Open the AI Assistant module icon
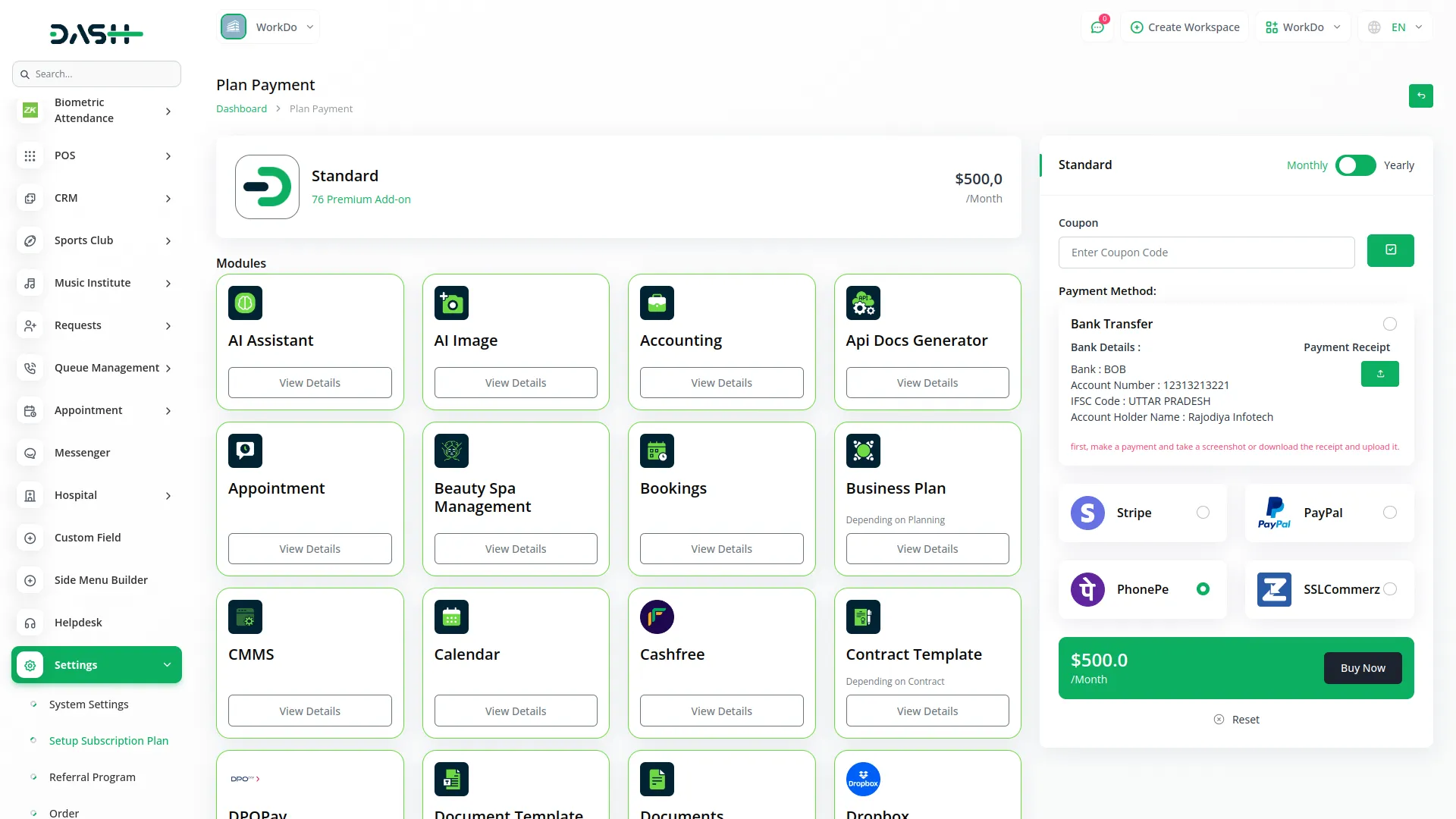This screenshot has width=1456, height=819. [x=244, y=303]
